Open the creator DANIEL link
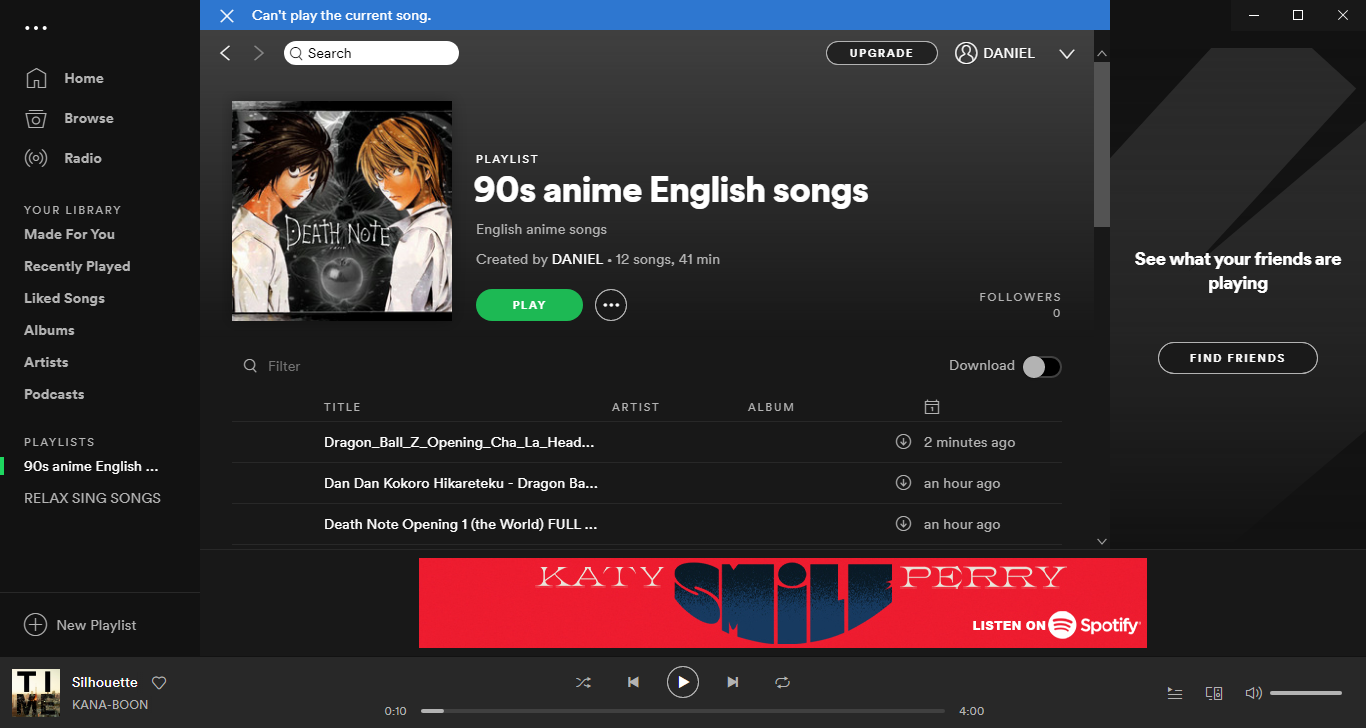1366x728 pixels. 577,259
